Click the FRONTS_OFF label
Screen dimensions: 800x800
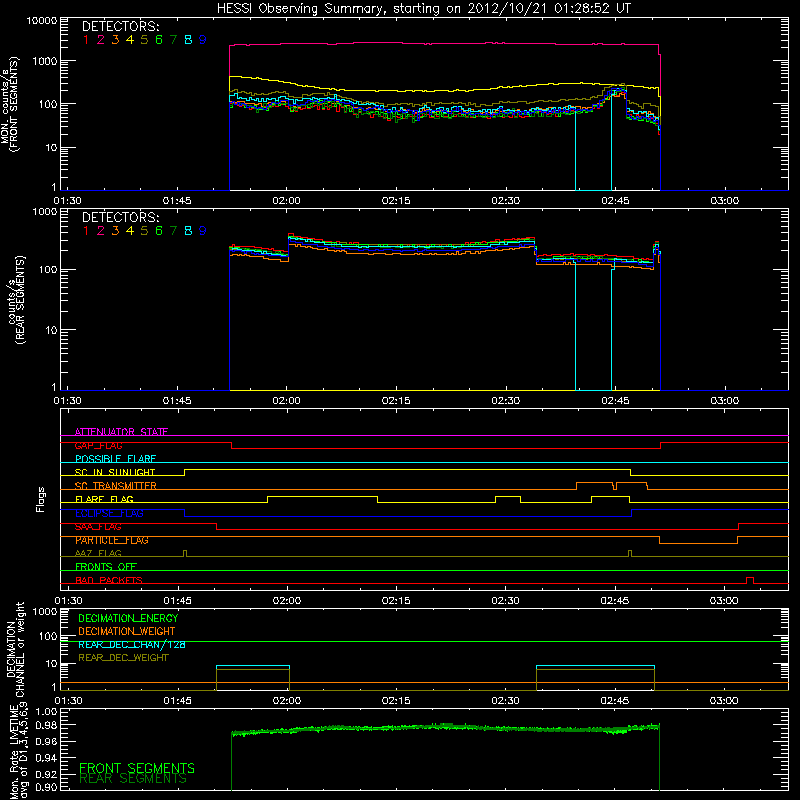(106, 567)
